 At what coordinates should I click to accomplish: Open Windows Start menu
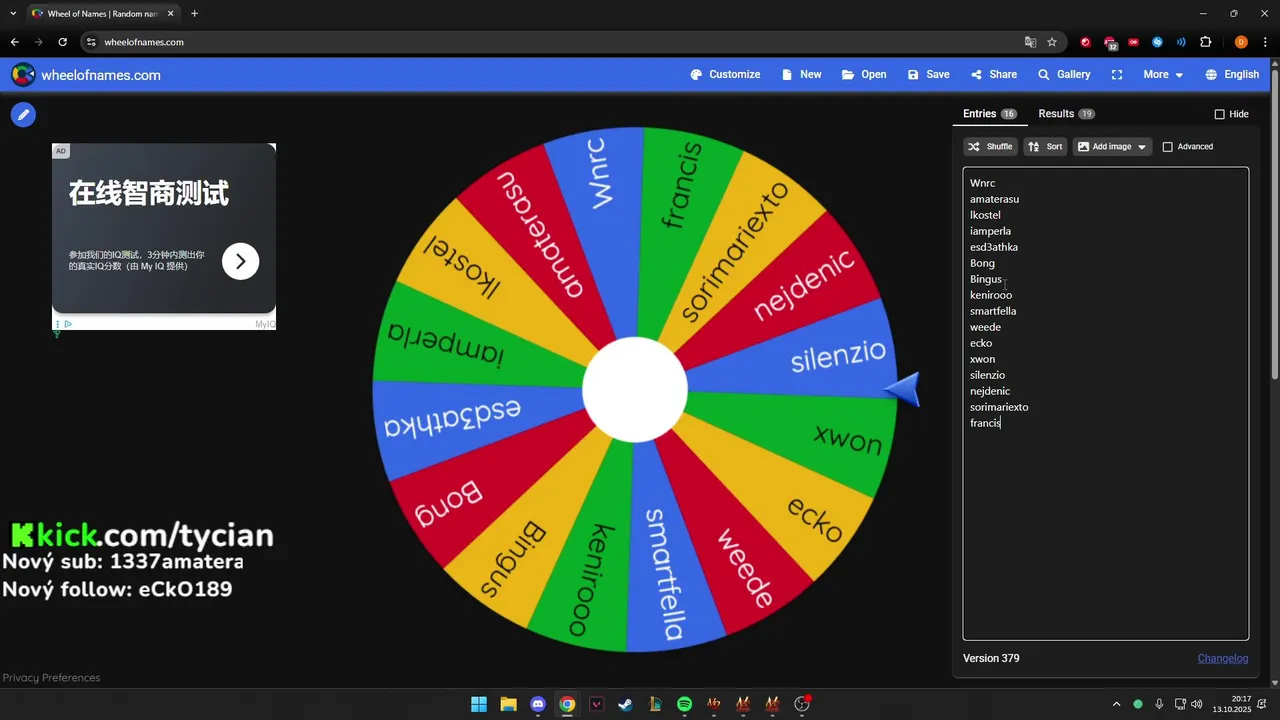coord(479,704)
